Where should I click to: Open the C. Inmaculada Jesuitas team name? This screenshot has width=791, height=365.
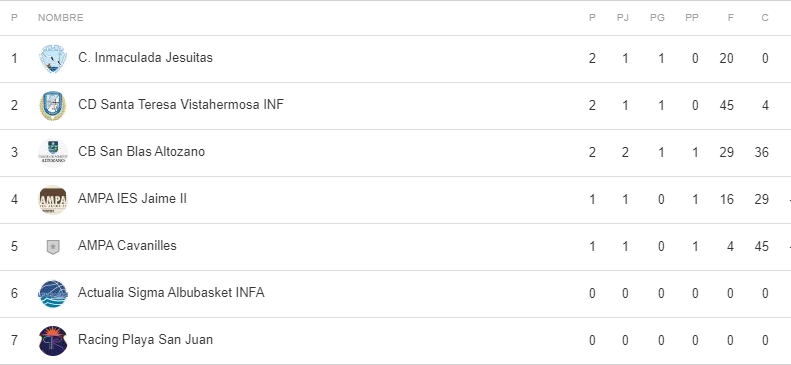coord(145,57)
